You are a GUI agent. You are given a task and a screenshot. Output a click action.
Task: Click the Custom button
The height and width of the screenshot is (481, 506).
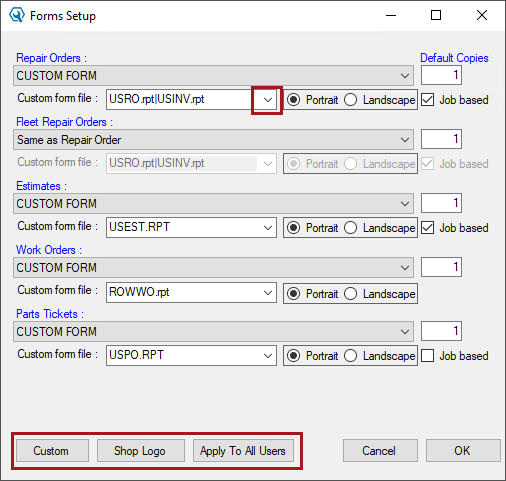click(52, 451)
